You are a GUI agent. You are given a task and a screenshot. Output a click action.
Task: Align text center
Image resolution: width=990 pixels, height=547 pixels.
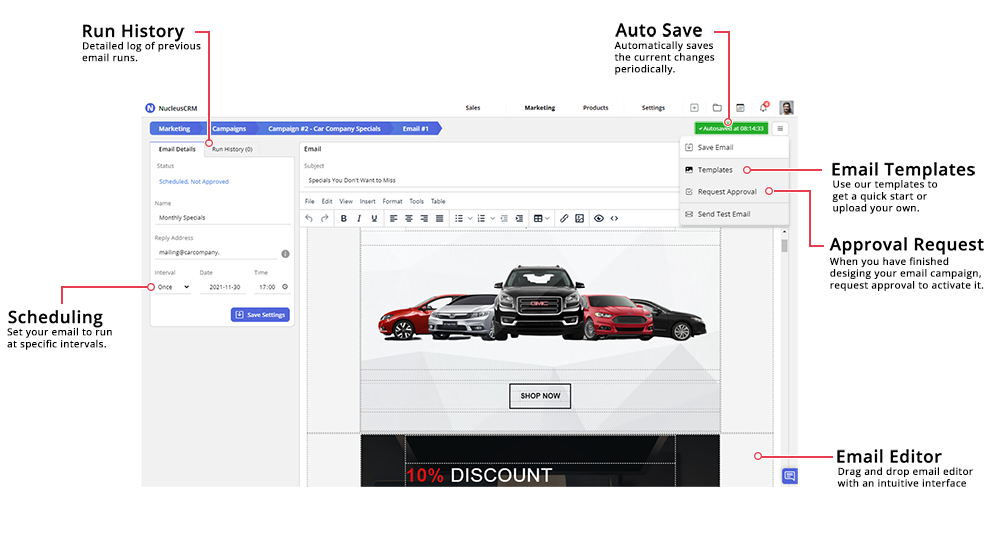(x=409, y=219)
